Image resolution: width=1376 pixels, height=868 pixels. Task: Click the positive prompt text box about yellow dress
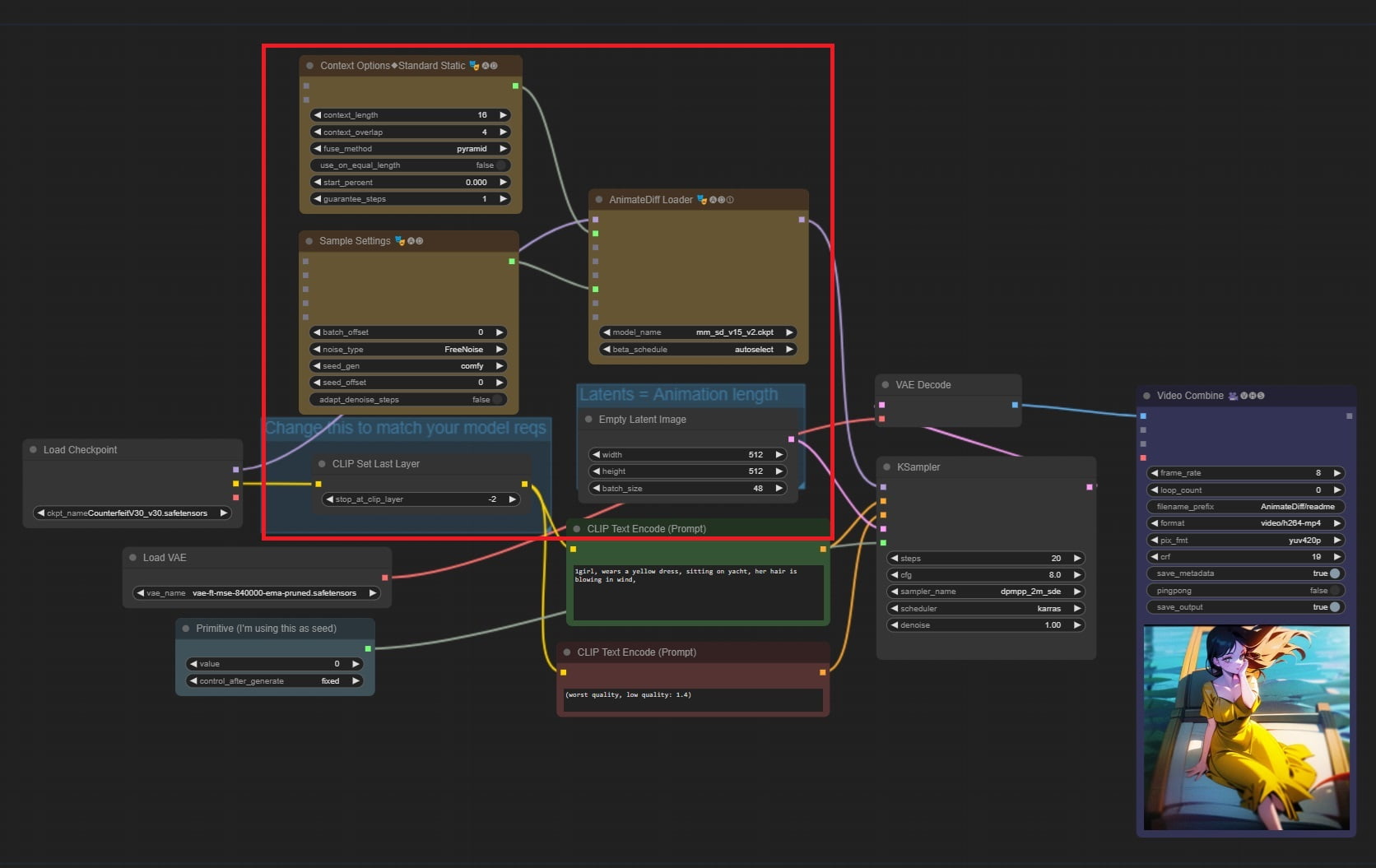[697, 592]
